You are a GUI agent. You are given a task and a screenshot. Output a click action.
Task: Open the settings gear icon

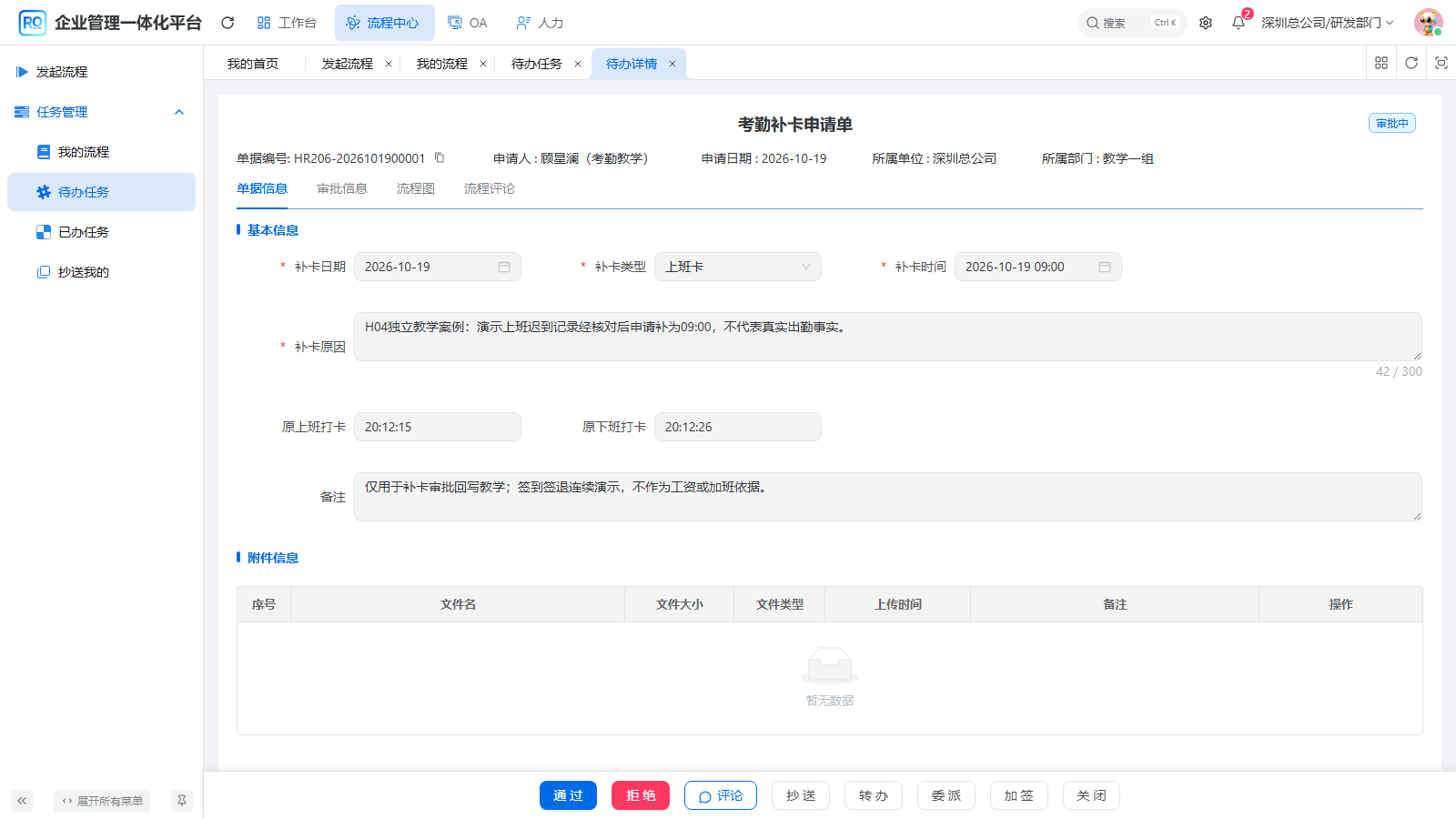tap(1206, 23)
